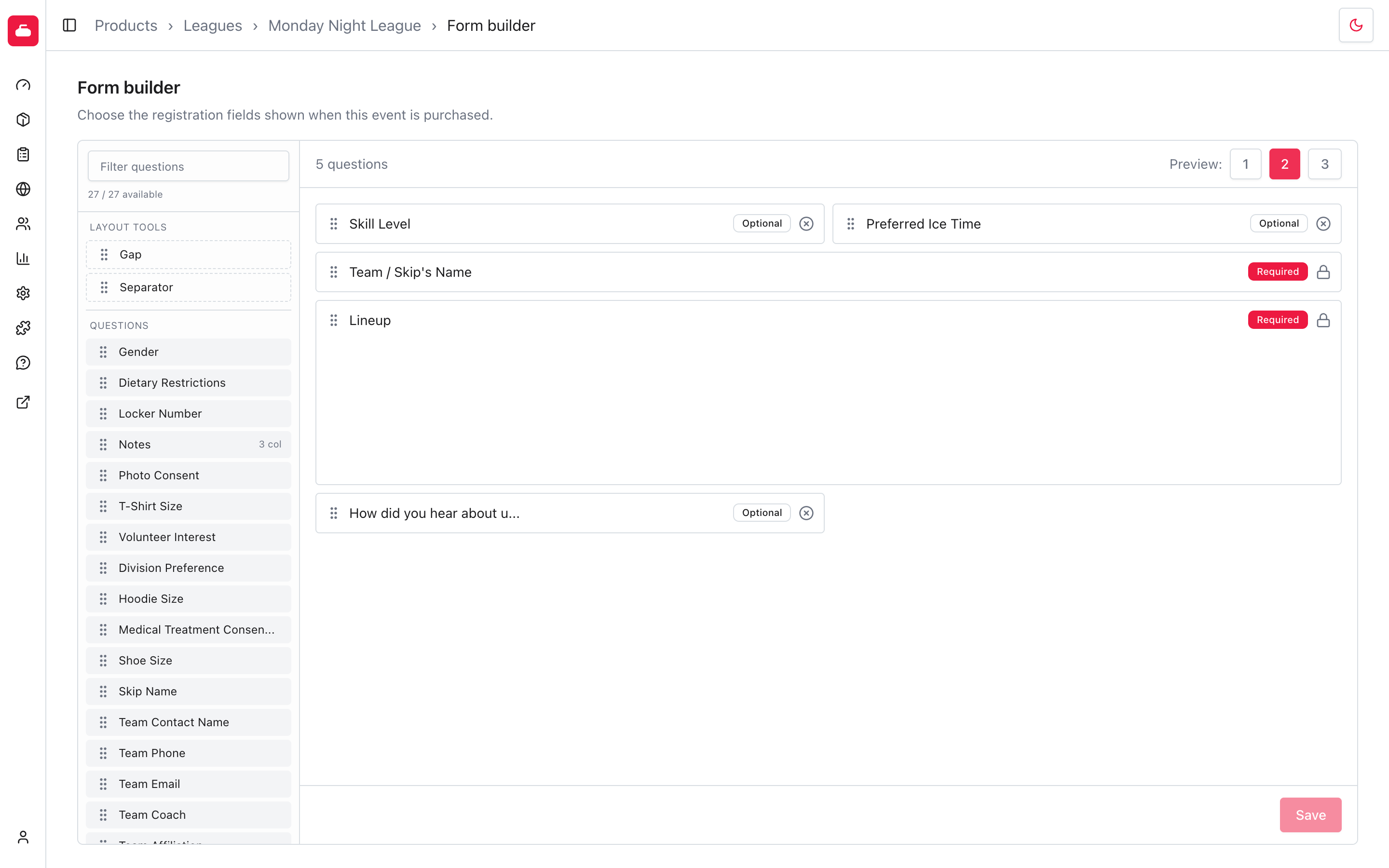Open the products box icon in sidebar
The height and width of the screenshot is (868, 1389).
click(x=23, y=120)
